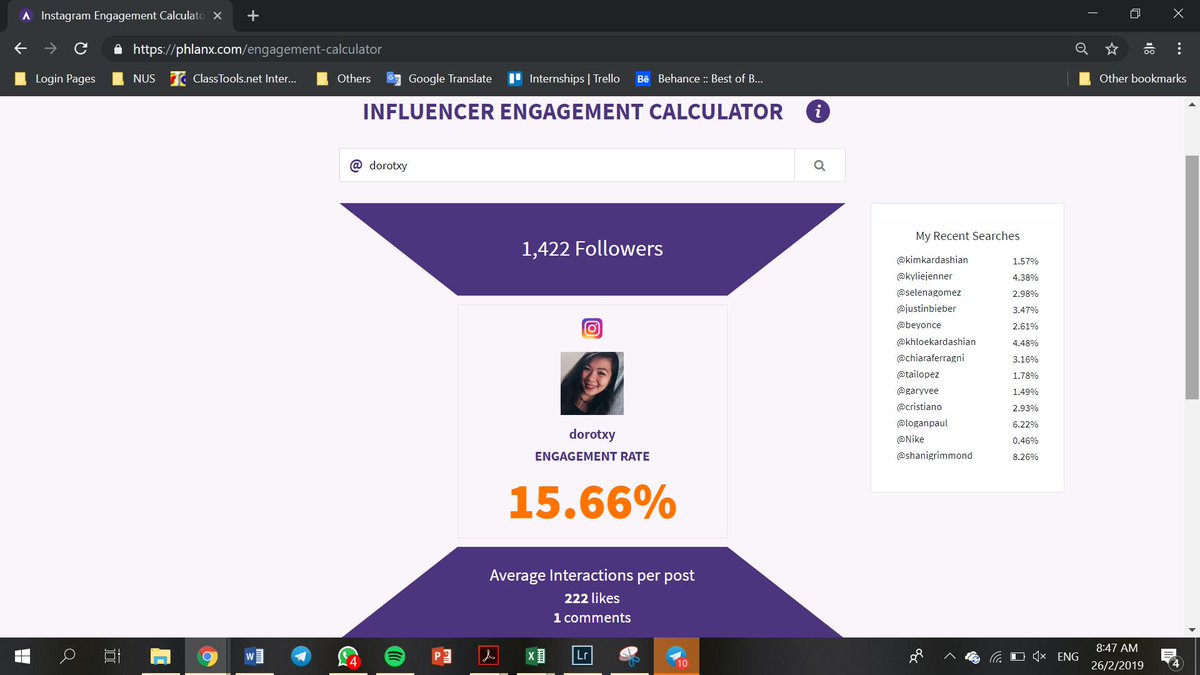Open Telegram with 10 badge on taskbar

tap(676, 656)
